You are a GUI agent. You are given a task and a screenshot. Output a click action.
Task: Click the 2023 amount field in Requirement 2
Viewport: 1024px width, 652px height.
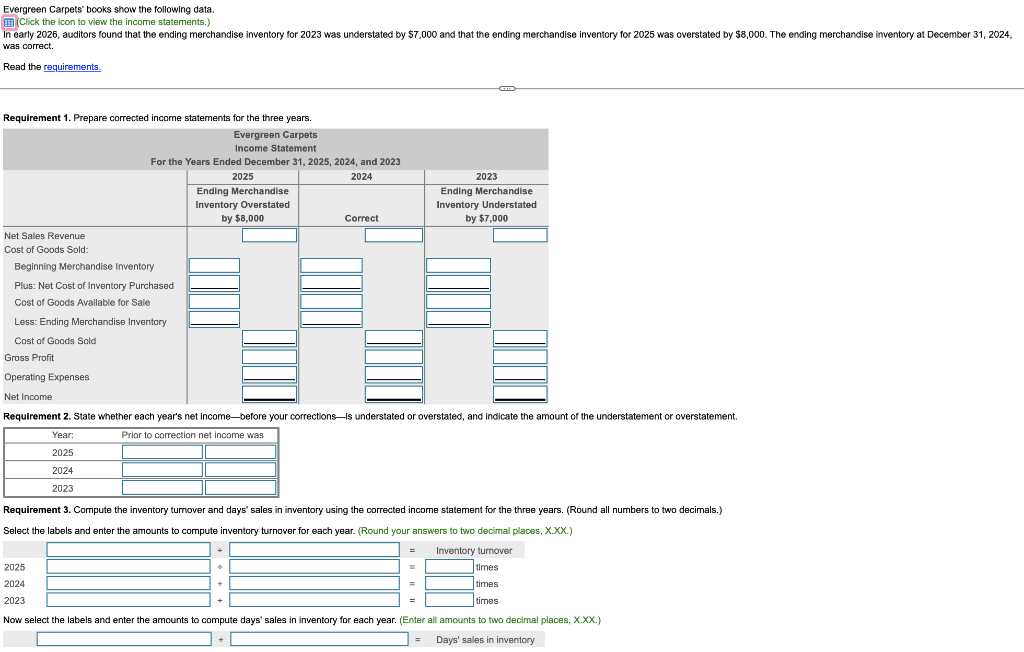[240, 488]
